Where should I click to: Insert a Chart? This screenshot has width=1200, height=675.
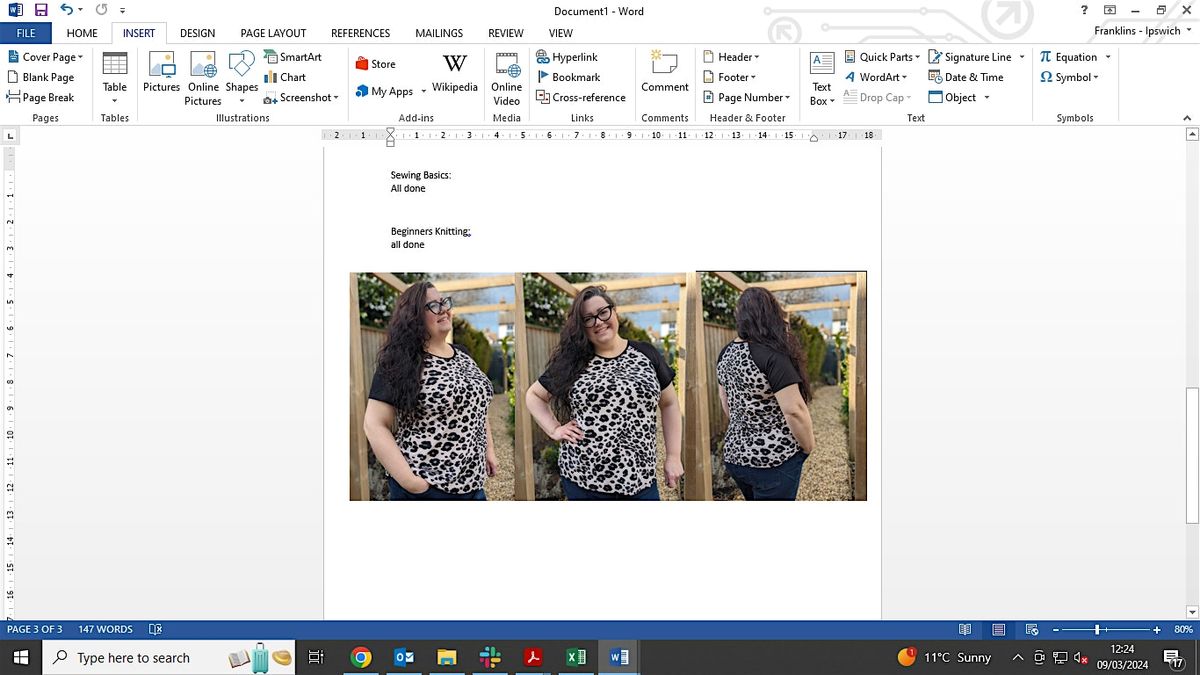tap(285, 77)
